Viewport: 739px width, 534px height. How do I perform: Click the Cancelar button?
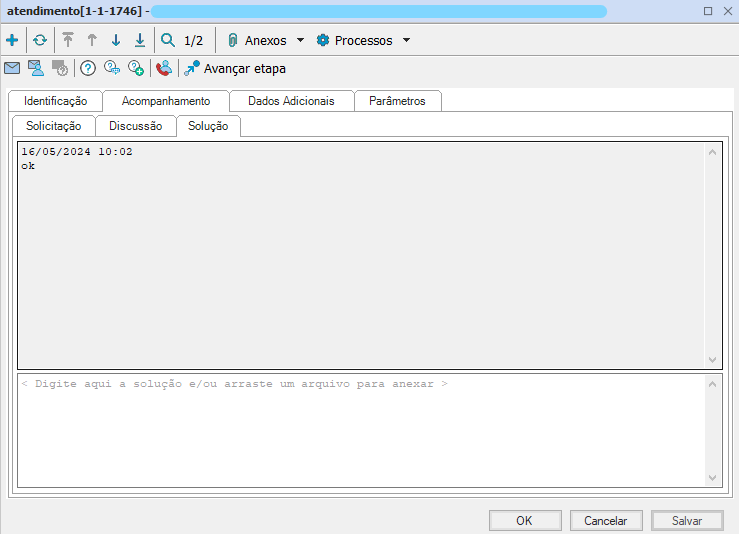pyautogui.click(x=606, y=521)
